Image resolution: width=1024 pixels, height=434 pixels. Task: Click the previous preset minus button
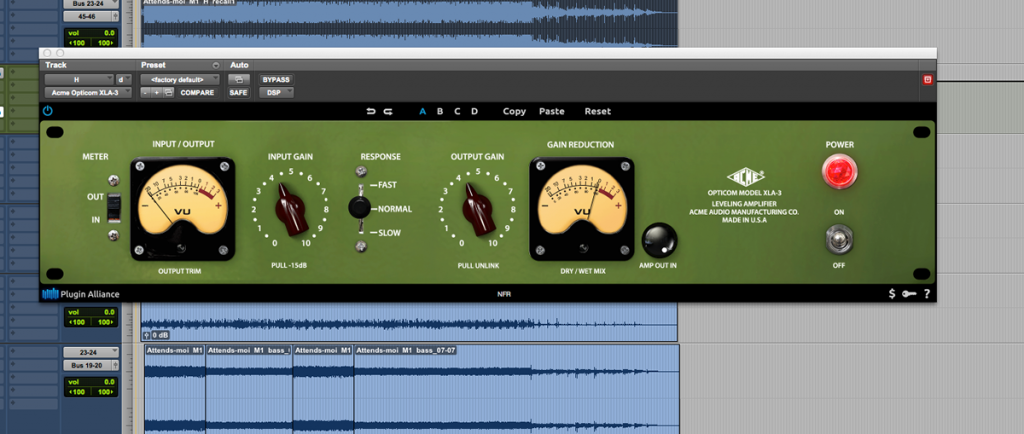coord(145,93)
